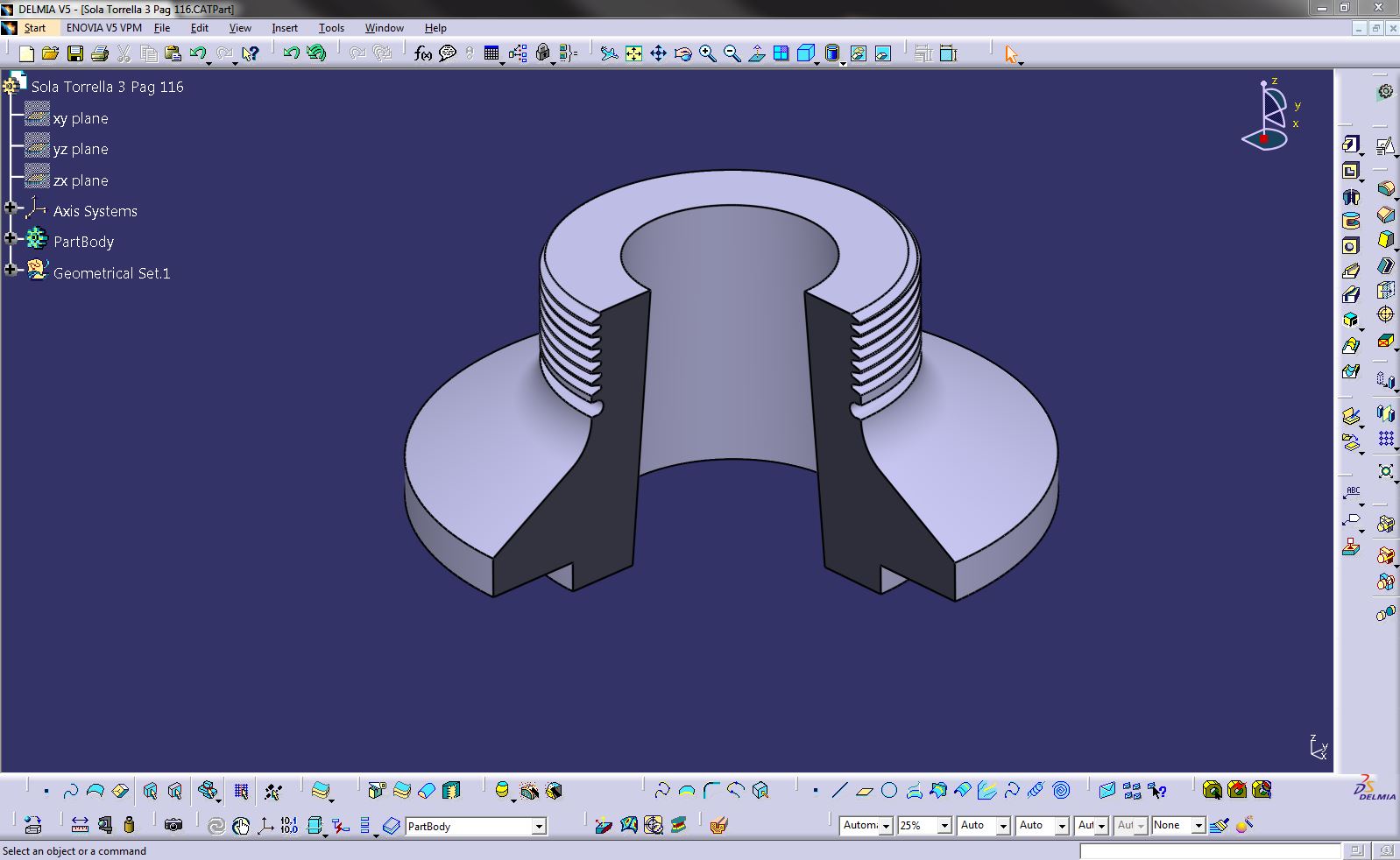Click the Create Multi-View icon

click(781, 53)
